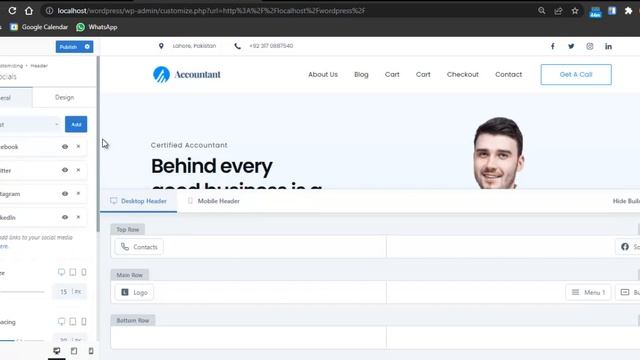This screenshot has width=640, height=360.
Task: Open Instagram icon in site top bar
Action: pos(590,46)
